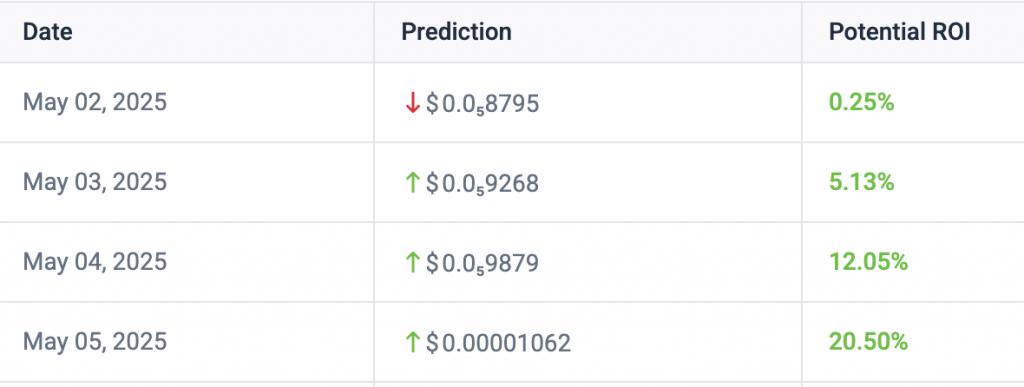
Task: Select the Prediction column header
Action: click(x=456, y=32)
